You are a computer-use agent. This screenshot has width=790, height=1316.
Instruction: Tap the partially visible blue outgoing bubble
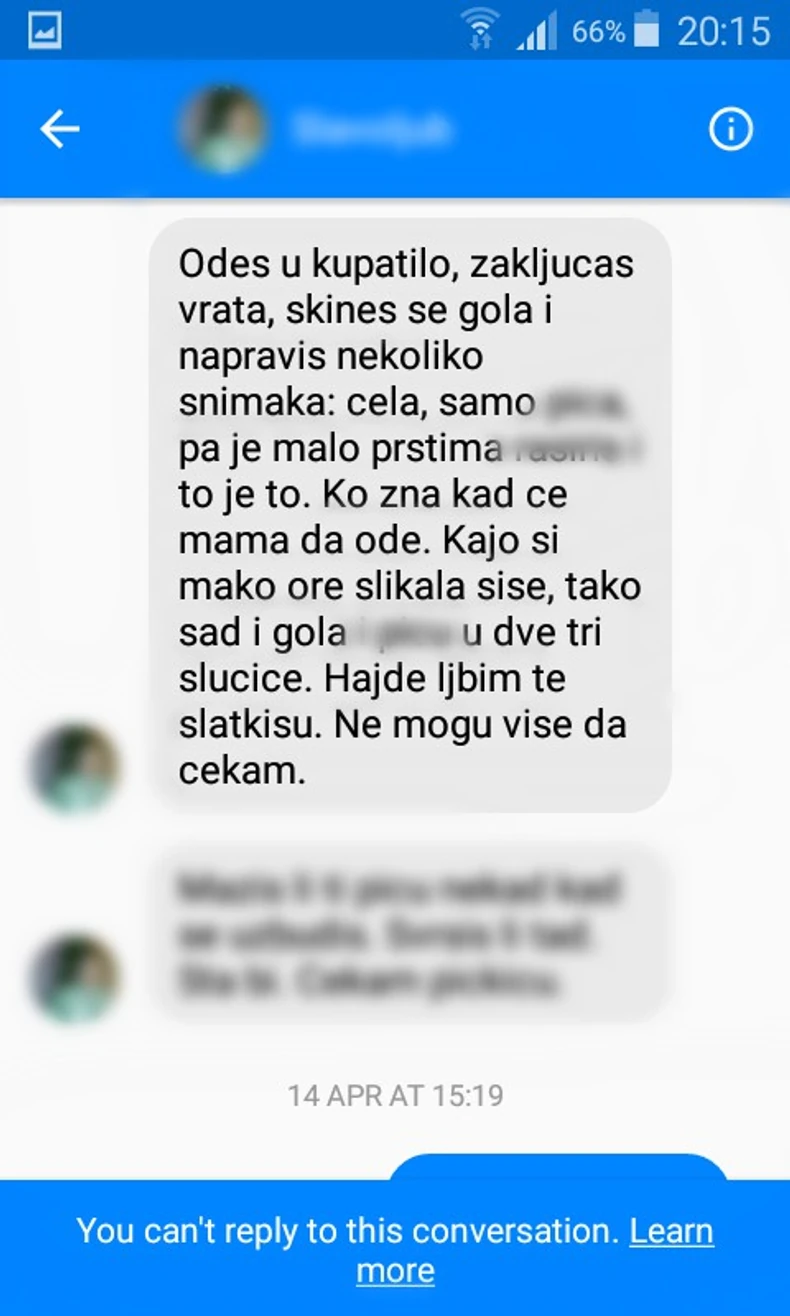tap(558, 1167)
